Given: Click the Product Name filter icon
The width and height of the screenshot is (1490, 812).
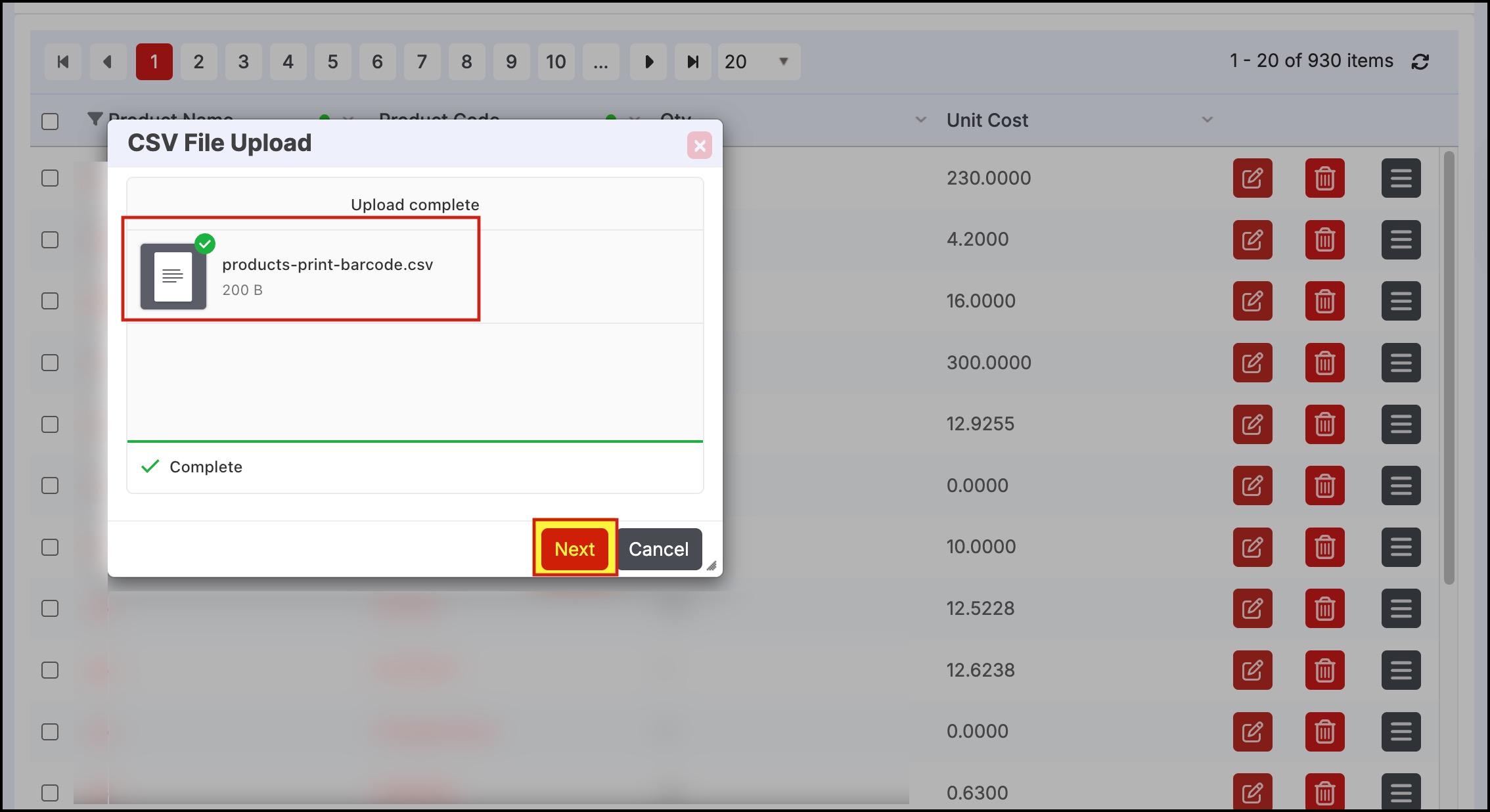Looking at the screenshot, I should pos(95,119).
